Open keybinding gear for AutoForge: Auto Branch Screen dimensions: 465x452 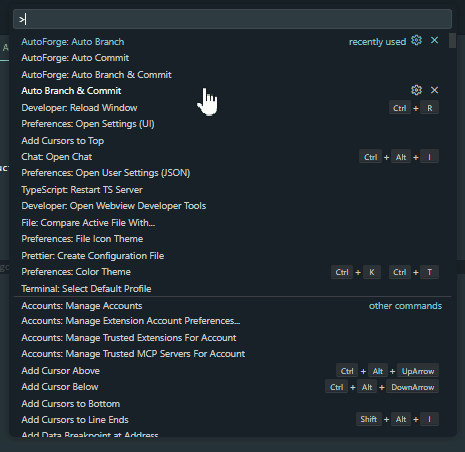[416, 41]
